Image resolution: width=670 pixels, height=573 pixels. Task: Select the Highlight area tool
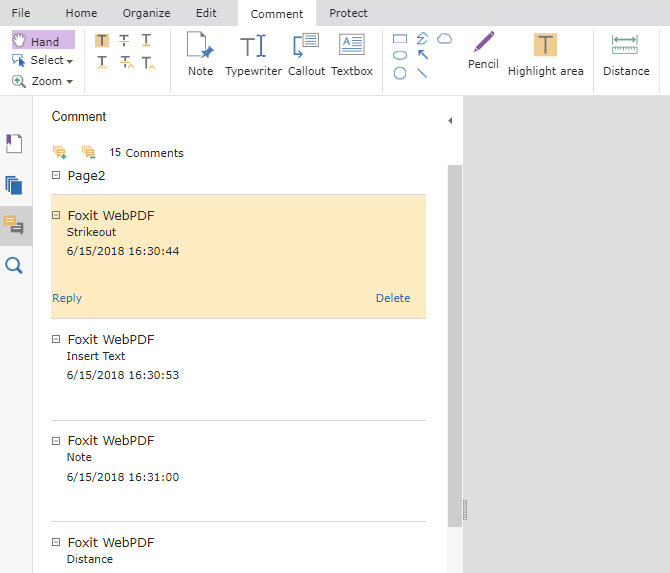coord(546,54)
